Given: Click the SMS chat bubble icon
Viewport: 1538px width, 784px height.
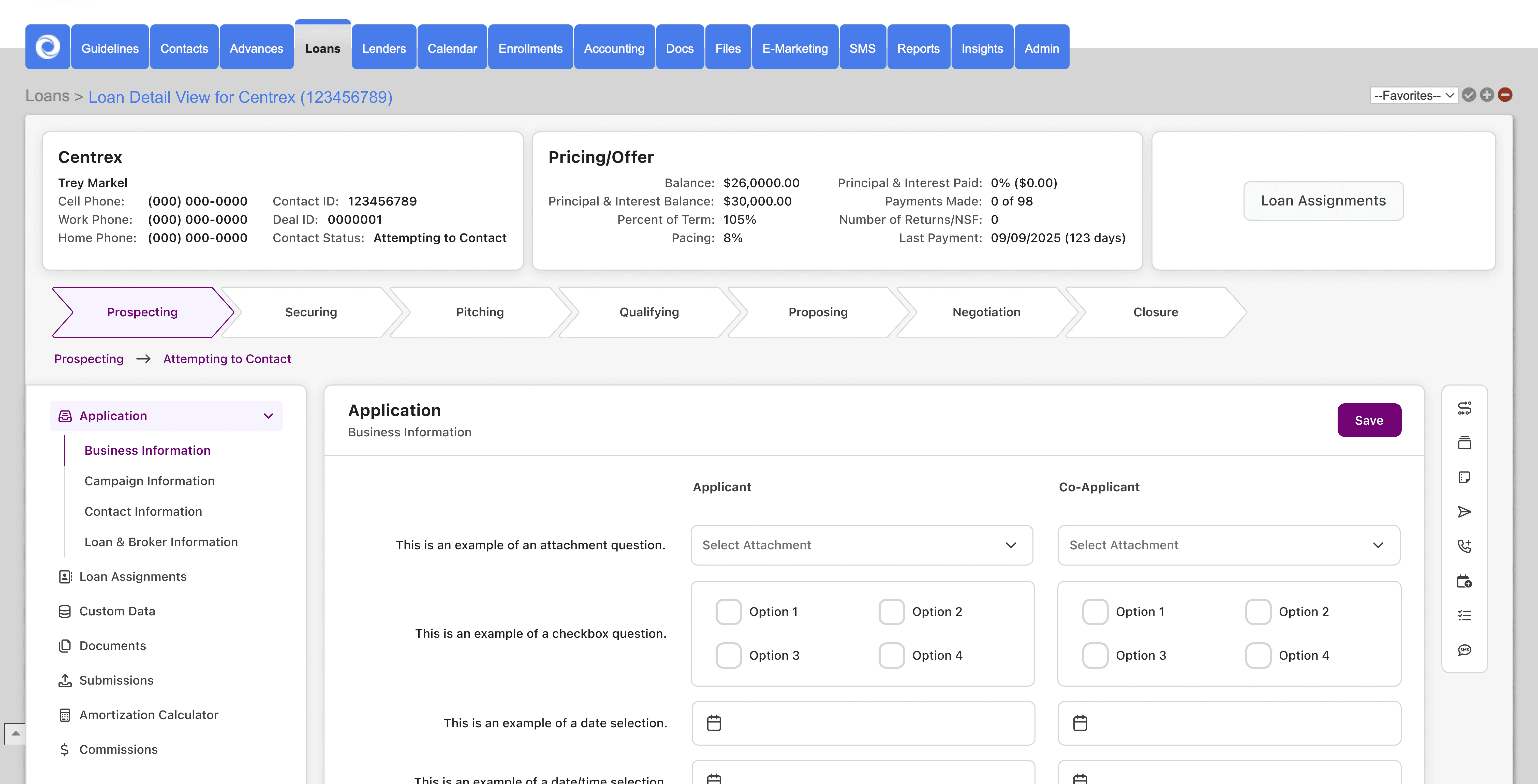Looking at the screenshot, I should point(1464,650).
